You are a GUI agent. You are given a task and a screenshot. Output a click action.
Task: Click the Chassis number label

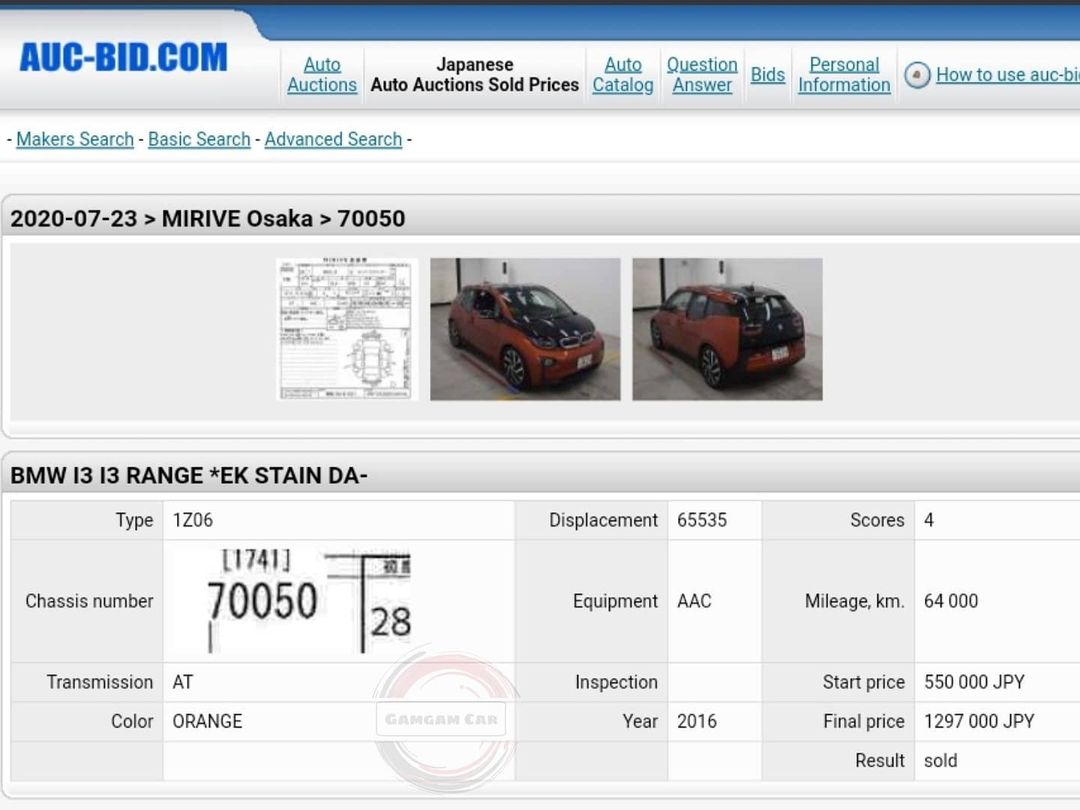coord(89,601)
